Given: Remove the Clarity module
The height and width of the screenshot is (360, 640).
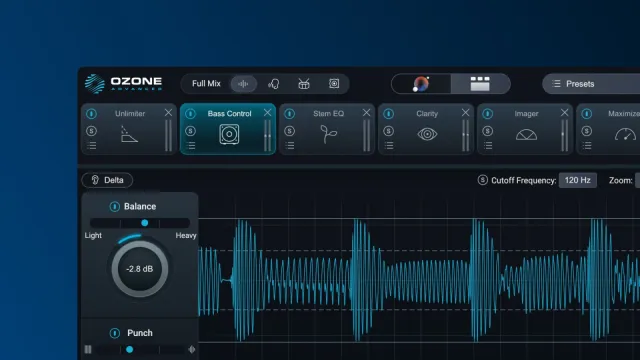Looking at the screenshot, I should coord(465,113).
